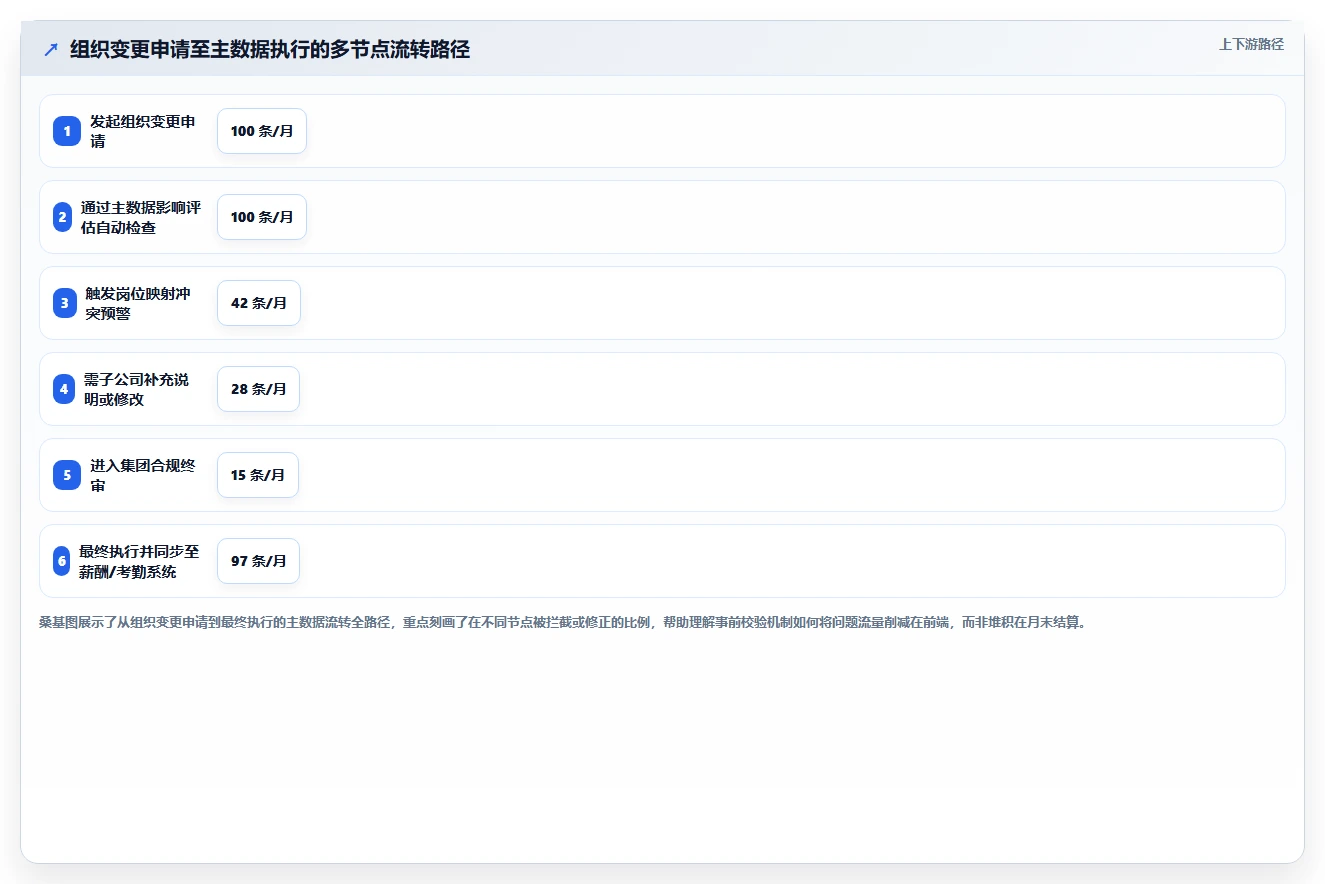The height and width of the screenshot is (884, 1325).
Task: Click the 上下游路径 label in the header
Action: click(x=1251, y=44)
